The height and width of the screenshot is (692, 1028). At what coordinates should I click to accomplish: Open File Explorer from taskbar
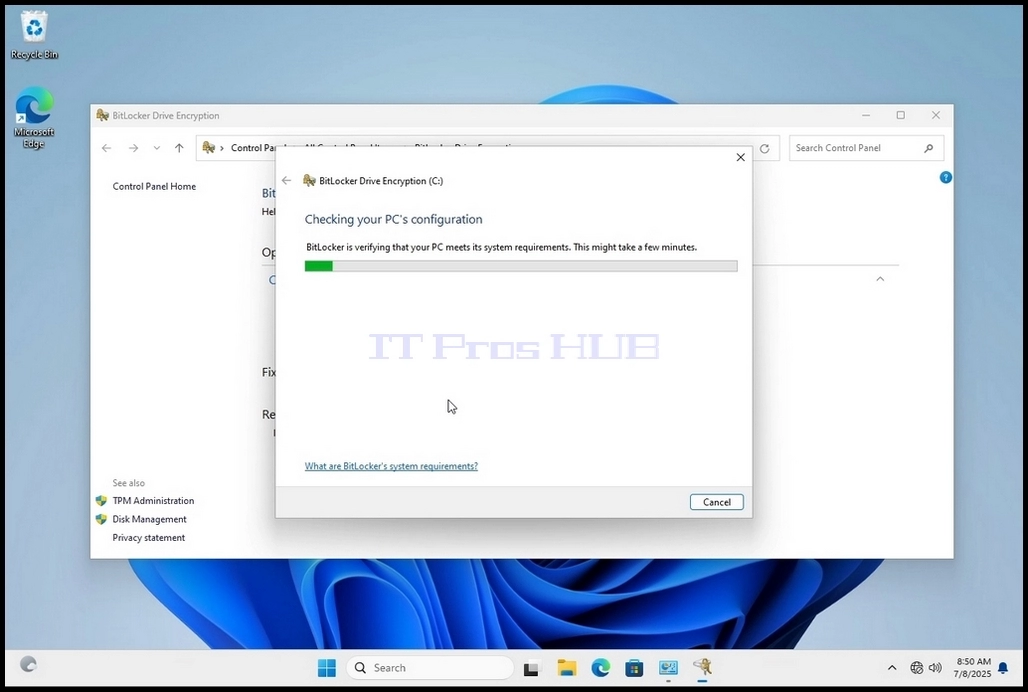pyautogui.click(x=567, y=668)
